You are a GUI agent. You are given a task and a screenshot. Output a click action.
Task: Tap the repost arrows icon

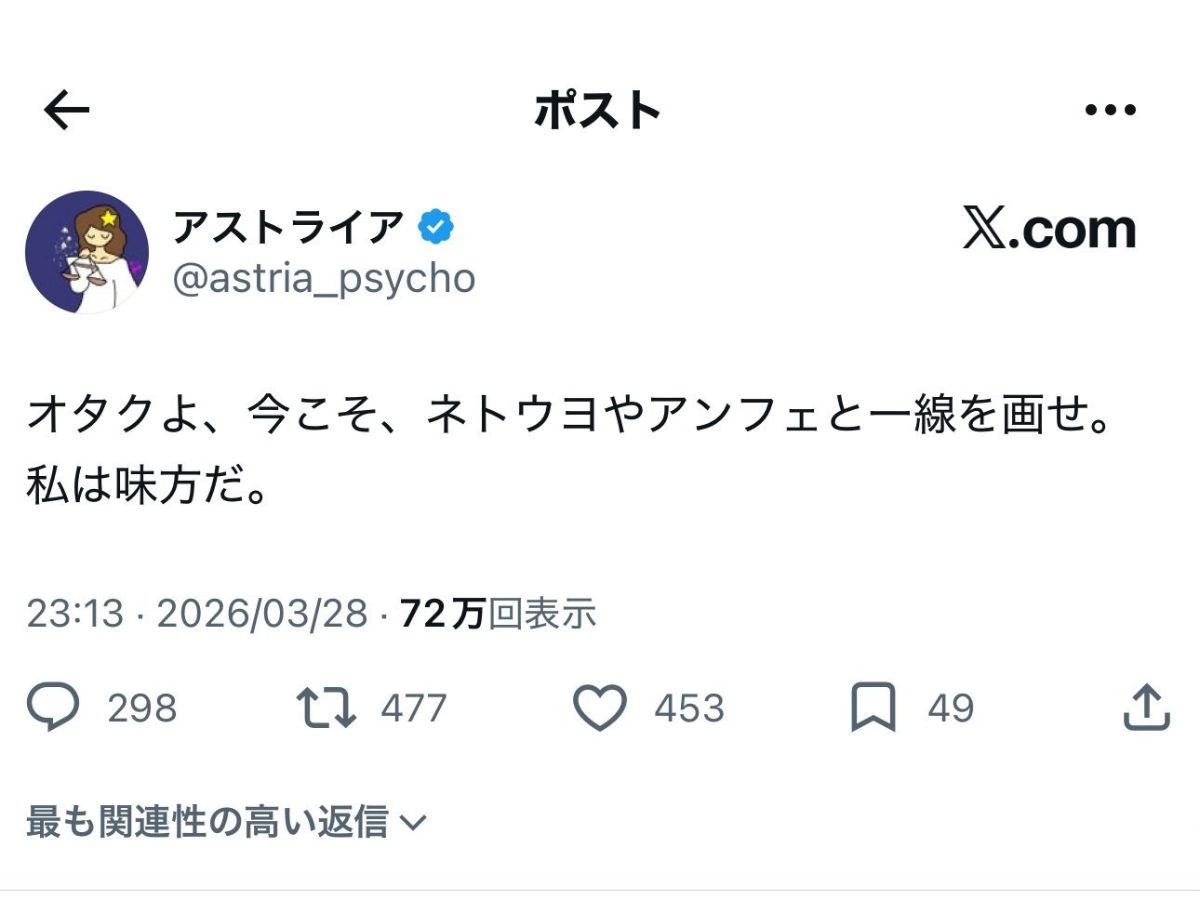[326, 708]
